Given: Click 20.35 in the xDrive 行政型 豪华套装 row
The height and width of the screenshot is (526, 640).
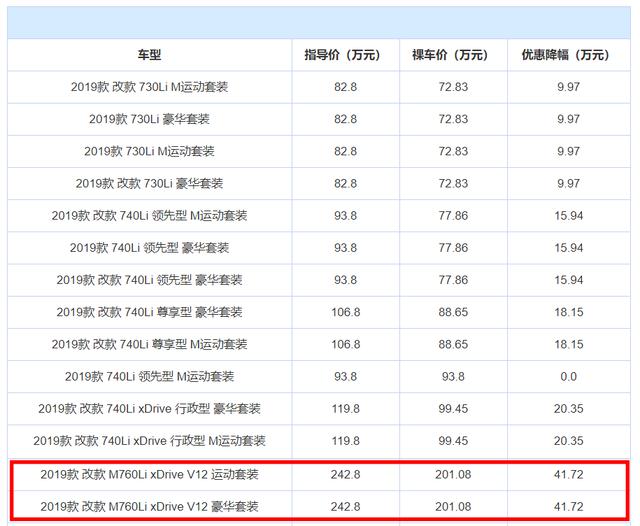Looking at the screenshot, I should (569, 408).
